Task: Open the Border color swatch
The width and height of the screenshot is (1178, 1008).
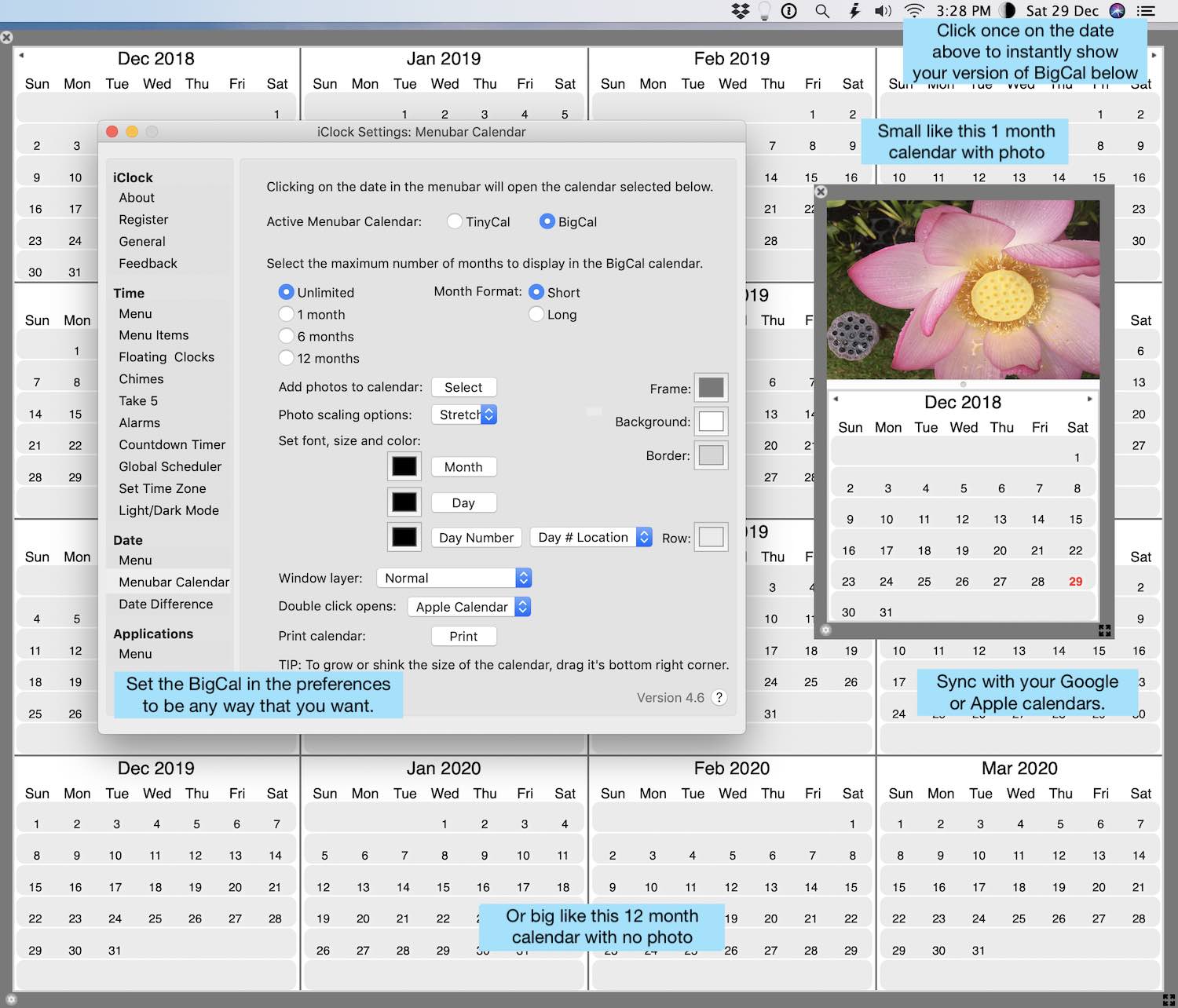Action: pos(711,455)
